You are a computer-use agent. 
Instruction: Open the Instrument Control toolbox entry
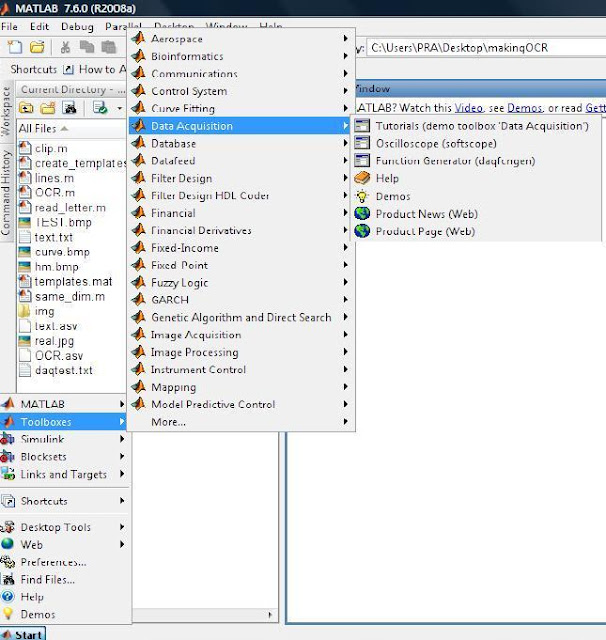240,369
